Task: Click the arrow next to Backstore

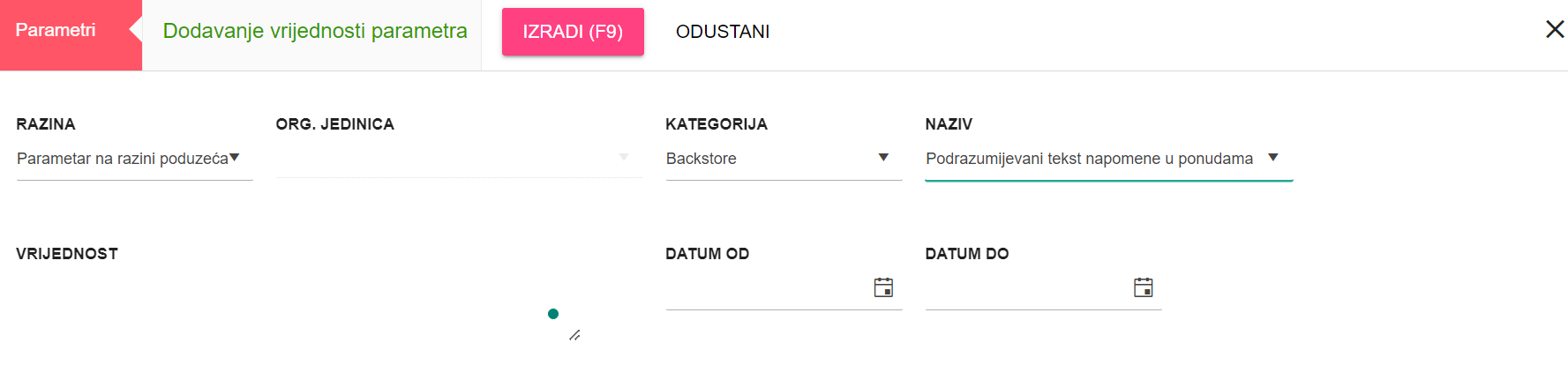Action: (883, 158)
